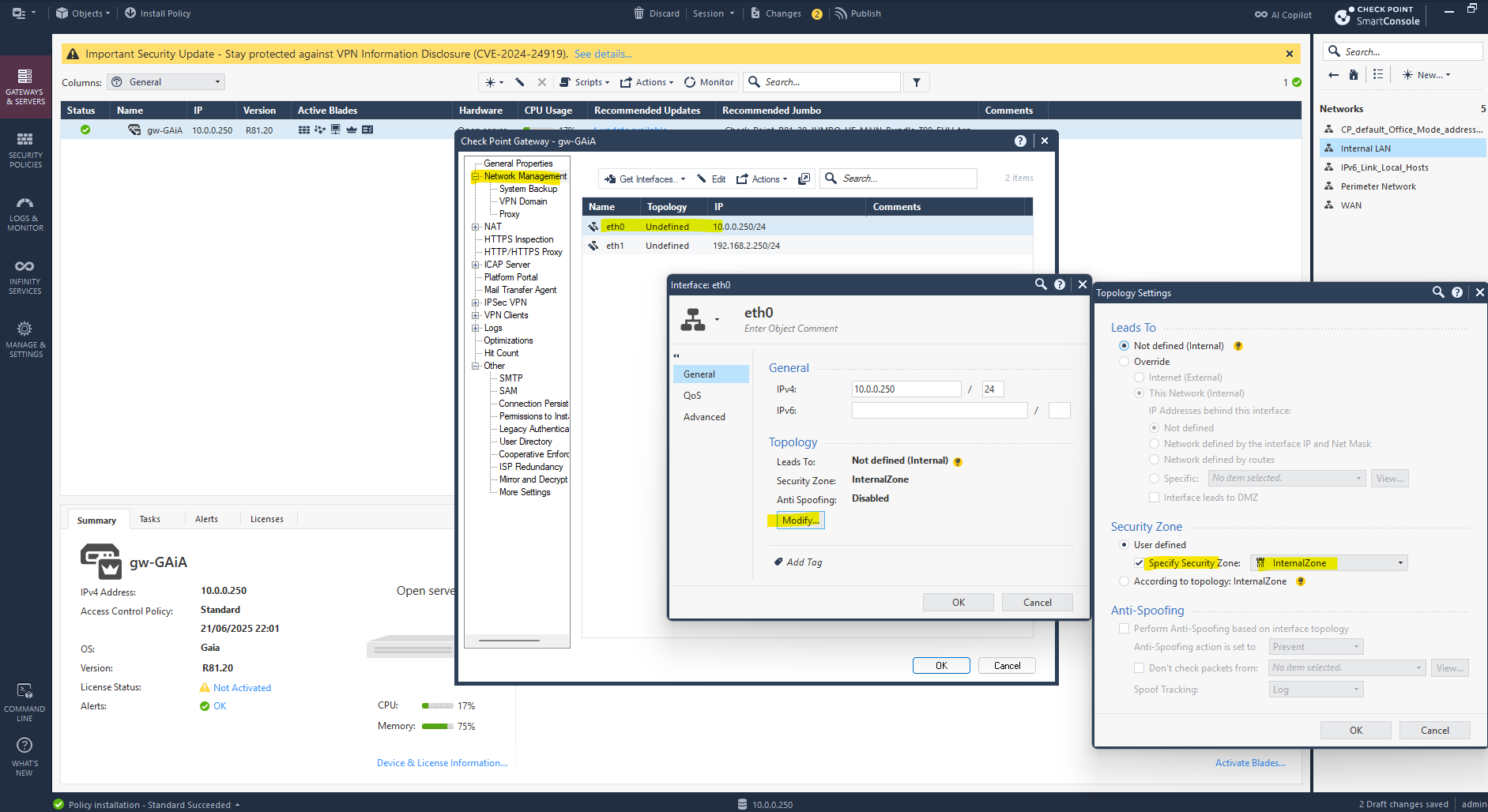This screenshot has width=1488, height=812.
Task: Open Gateways & Servers sidebar view
Action: tap(25, 86)
